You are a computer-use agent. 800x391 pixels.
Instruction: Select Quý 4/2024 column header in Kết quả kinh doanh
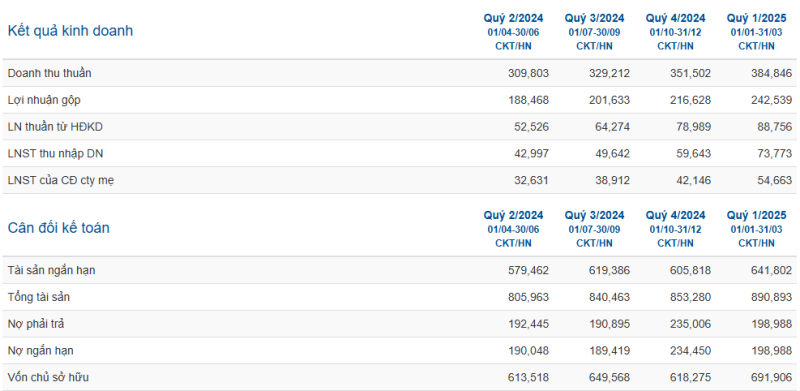click(676, 18)
